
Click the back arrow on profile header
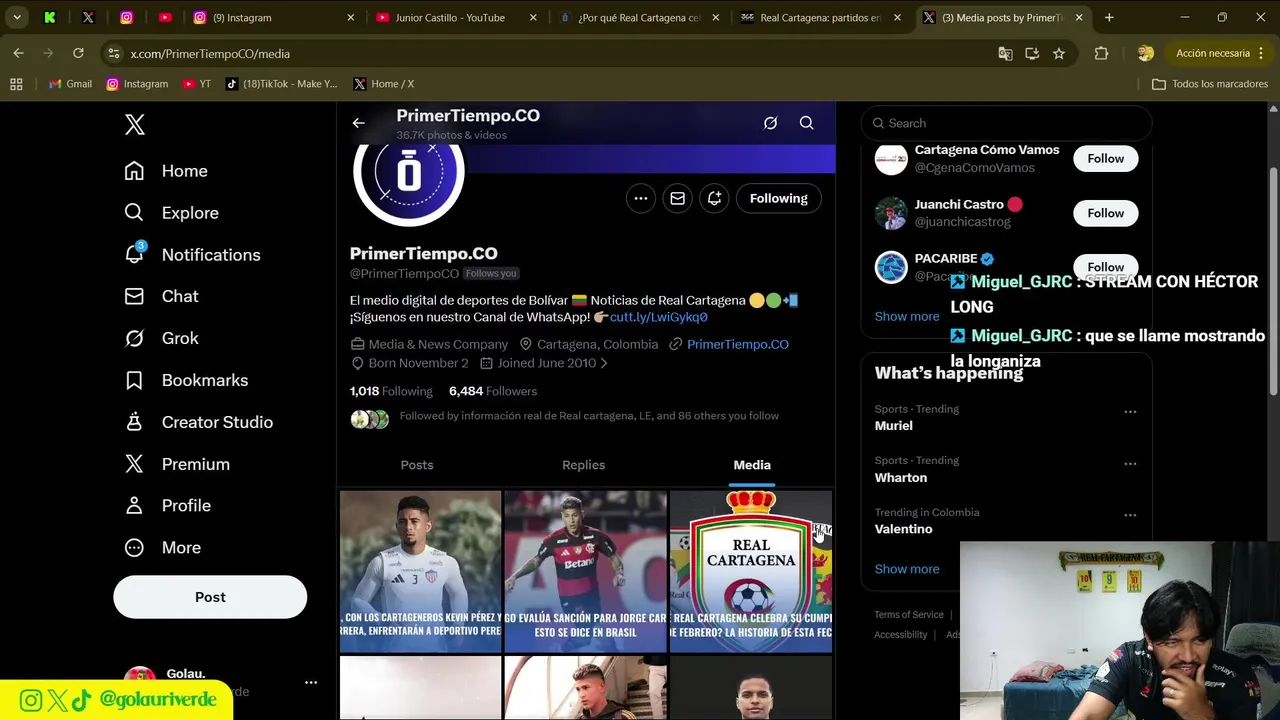pos(358,123)
